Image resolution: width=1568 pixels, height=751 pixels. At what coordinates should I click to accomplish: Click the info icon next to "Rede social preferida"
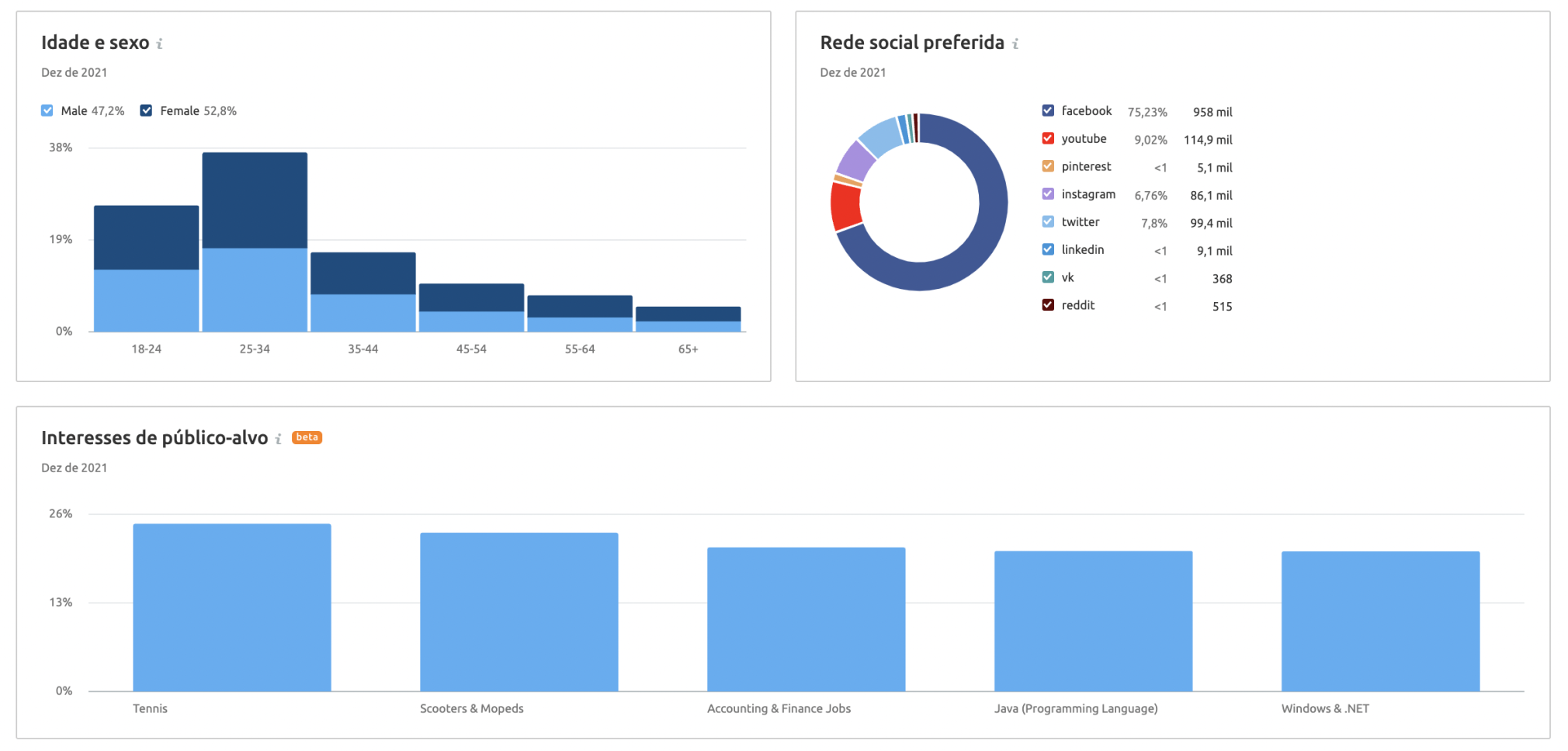coord(1015,44)
